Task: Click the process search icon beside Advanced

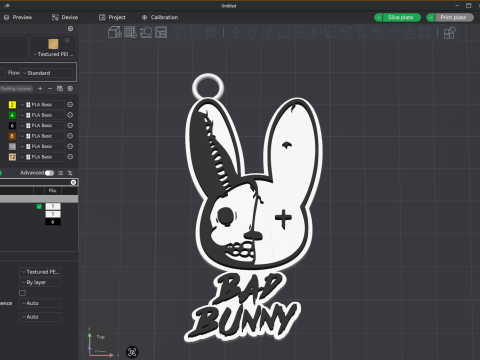Action: [x=70, y=173]
